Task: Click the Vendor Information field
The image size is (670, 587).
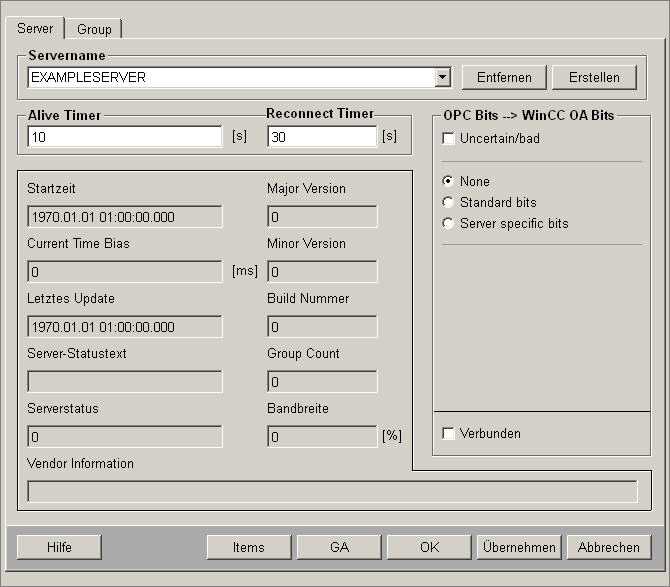Action: [x=332, y=491]
